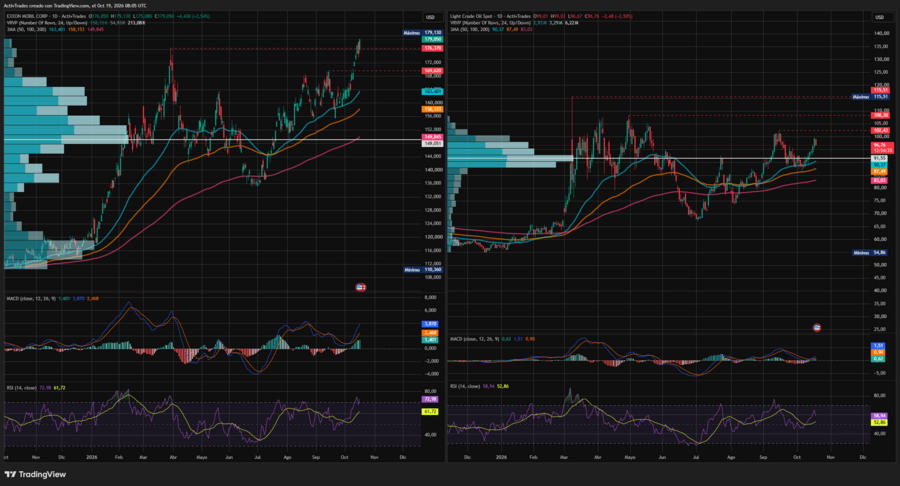900x486 pixels.
Task: Click the Mínimo 54,86 price label
Action: (x=870, y=252)
